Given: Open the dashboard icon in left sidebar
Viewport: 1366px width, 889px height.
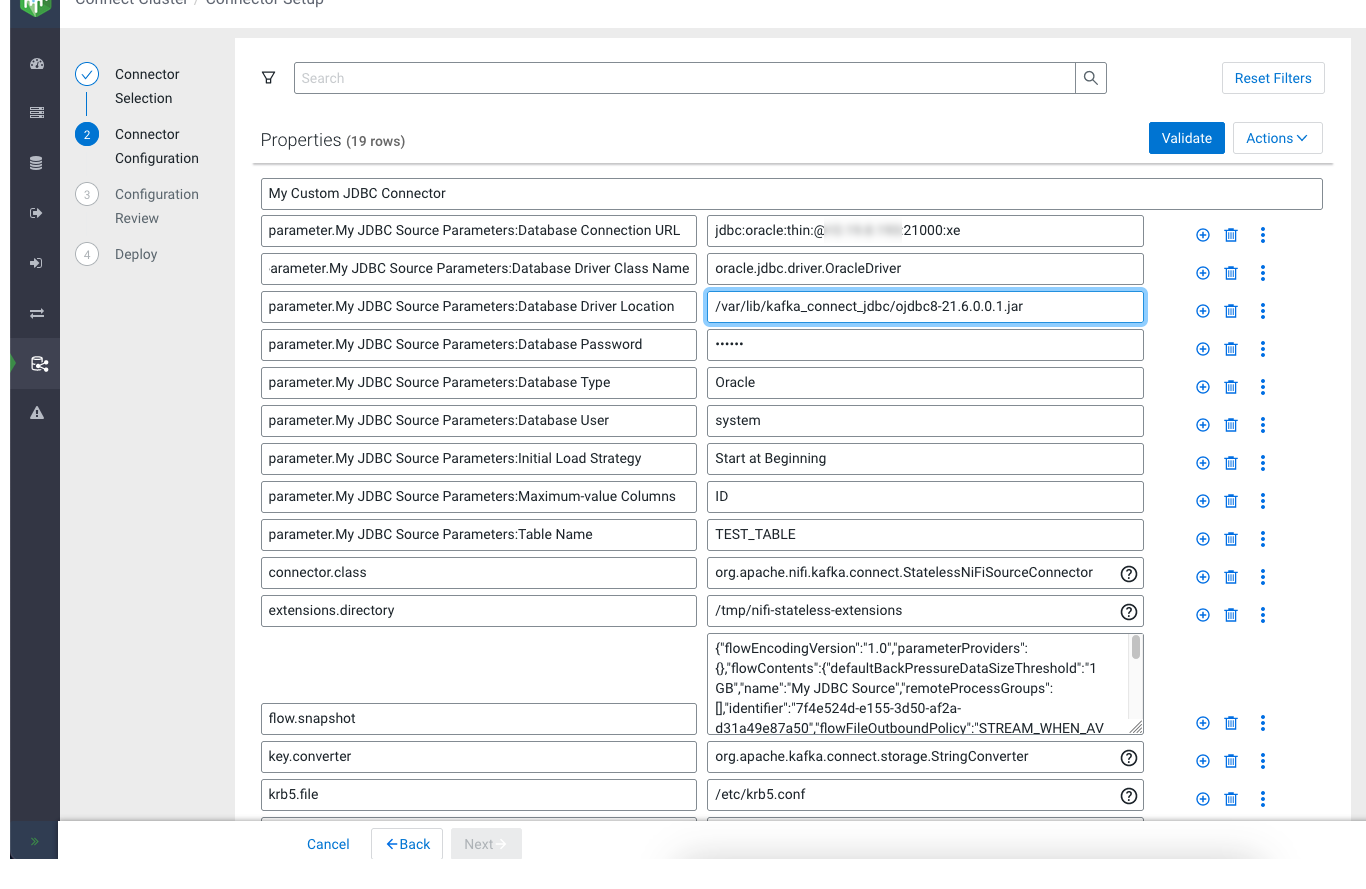Looking at the screenshot, I should [37, 64].
